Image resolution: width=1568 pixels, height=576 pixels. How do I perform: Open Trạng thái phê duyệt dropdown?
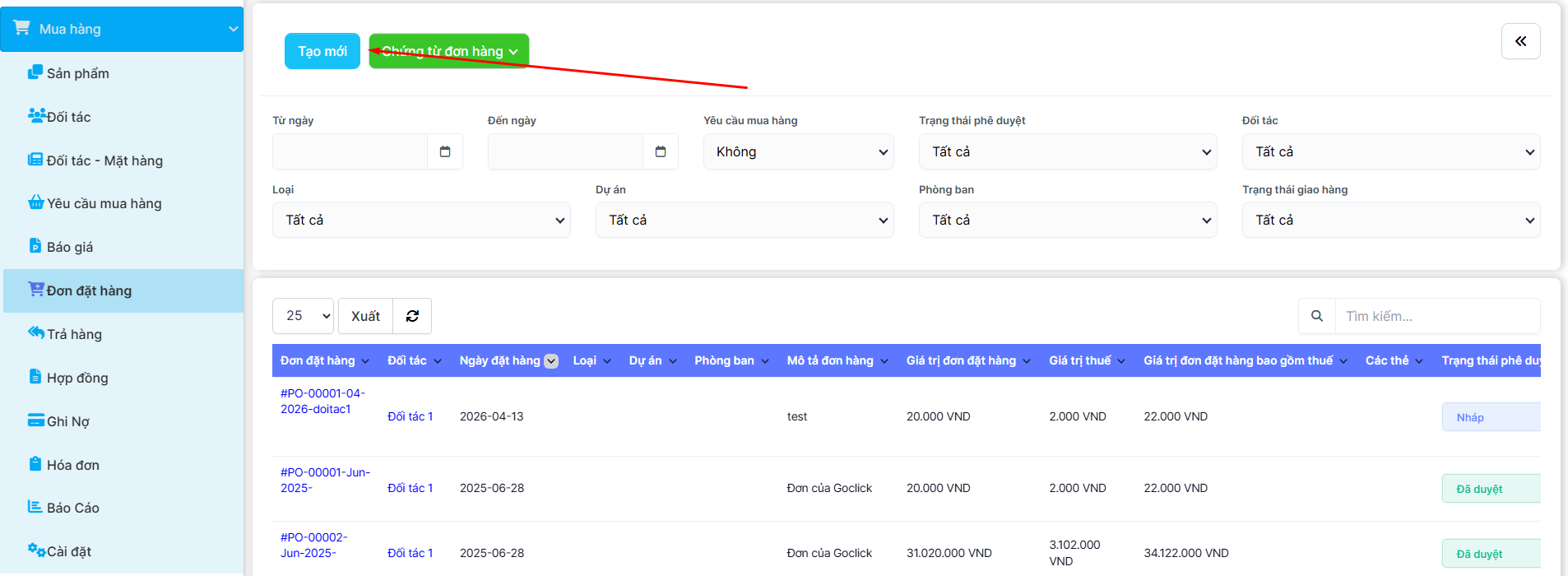[1068, 151]
